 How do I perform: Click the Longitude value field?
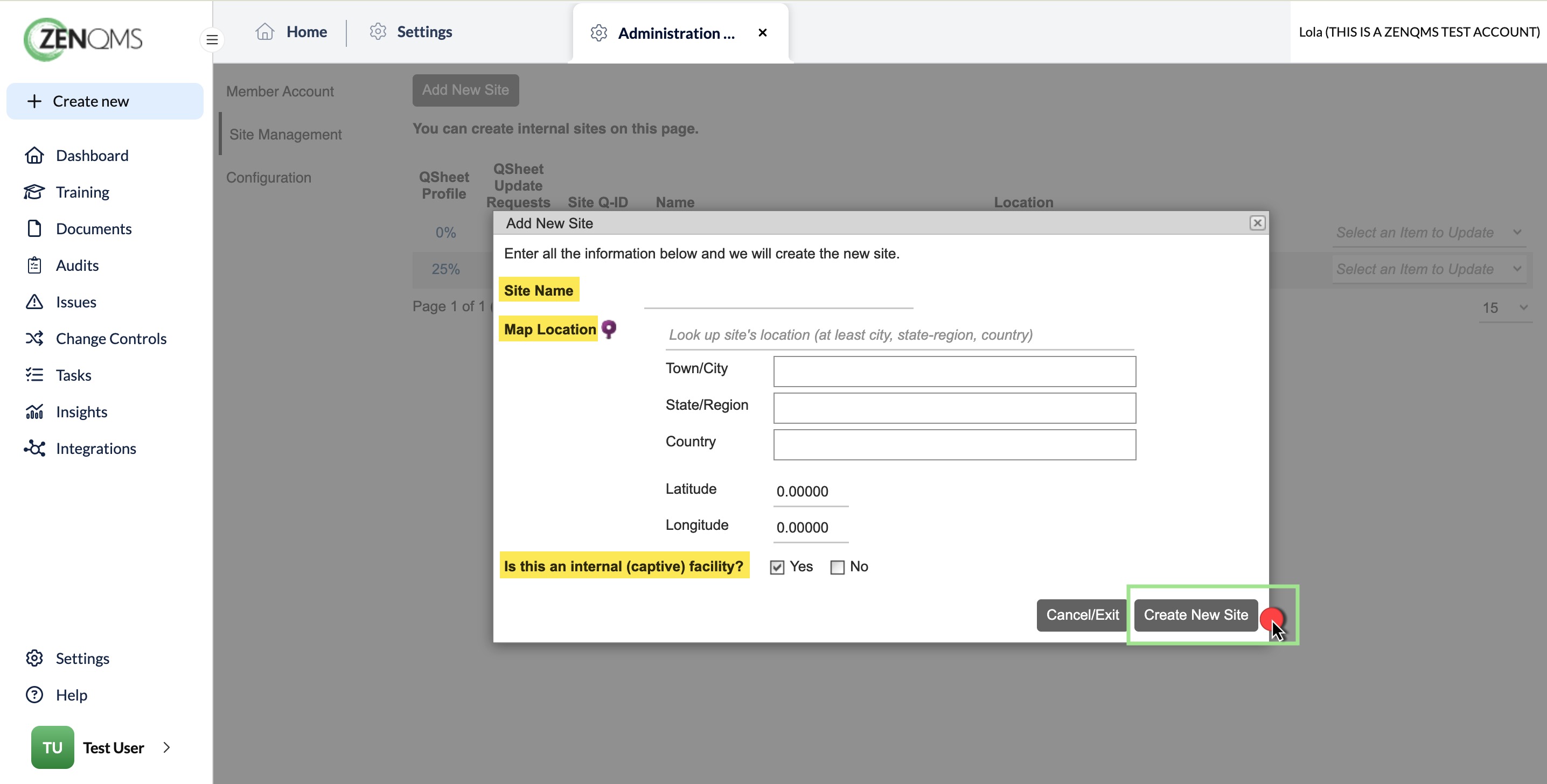point(811,528)
